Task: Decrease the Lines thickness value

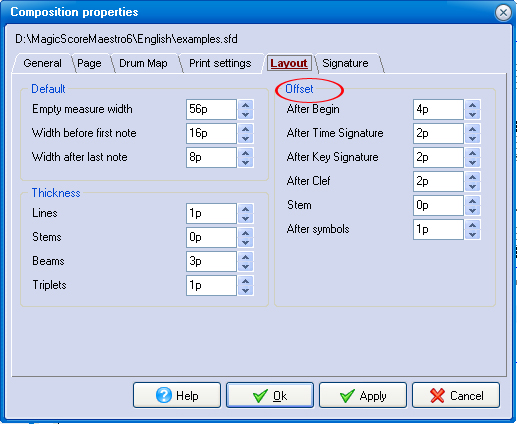Action: [246, 218]
